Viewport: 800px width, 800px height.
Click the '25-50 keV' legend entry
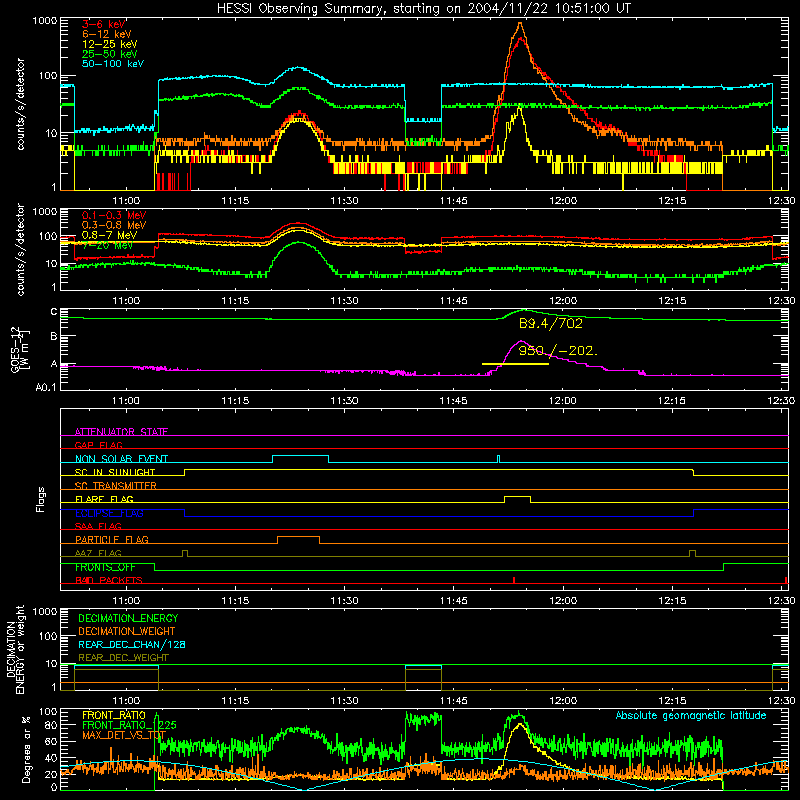click(x=109, y=54)
